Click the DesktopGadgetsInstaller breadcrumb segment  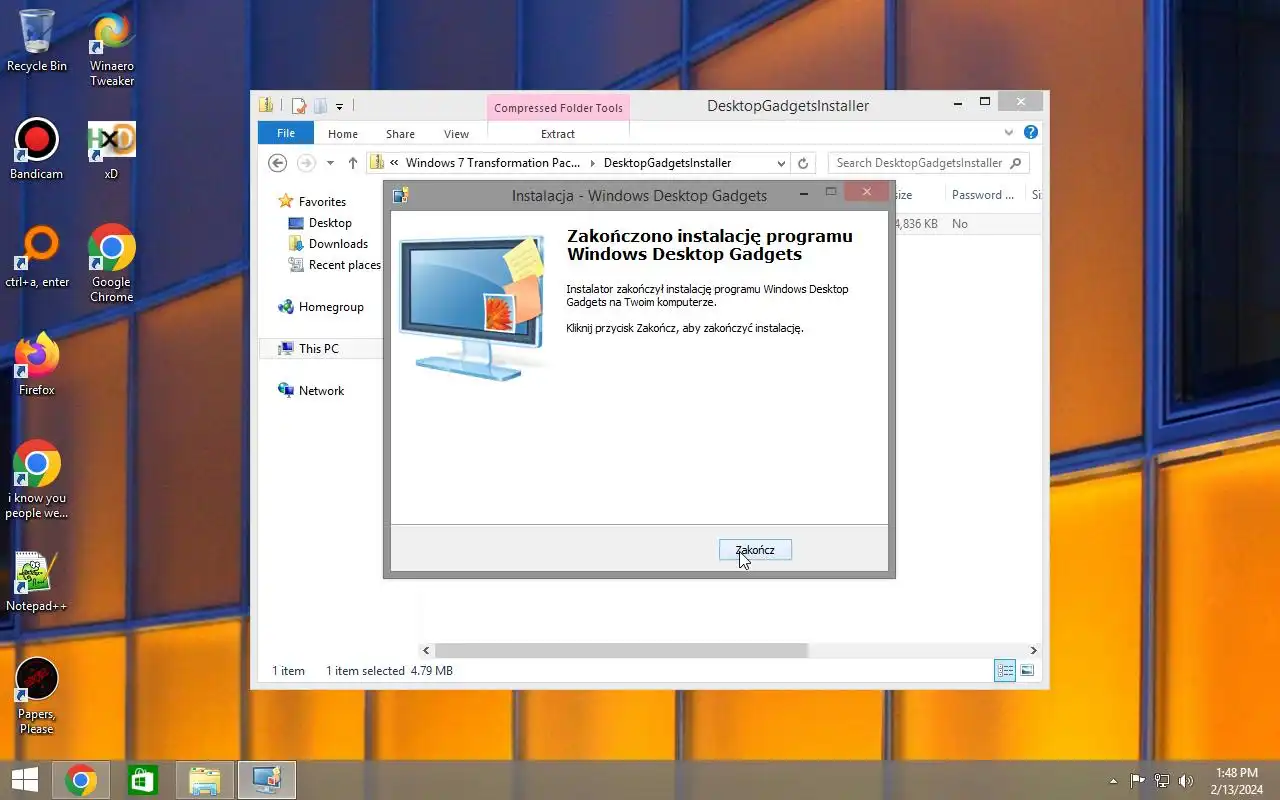667,163
